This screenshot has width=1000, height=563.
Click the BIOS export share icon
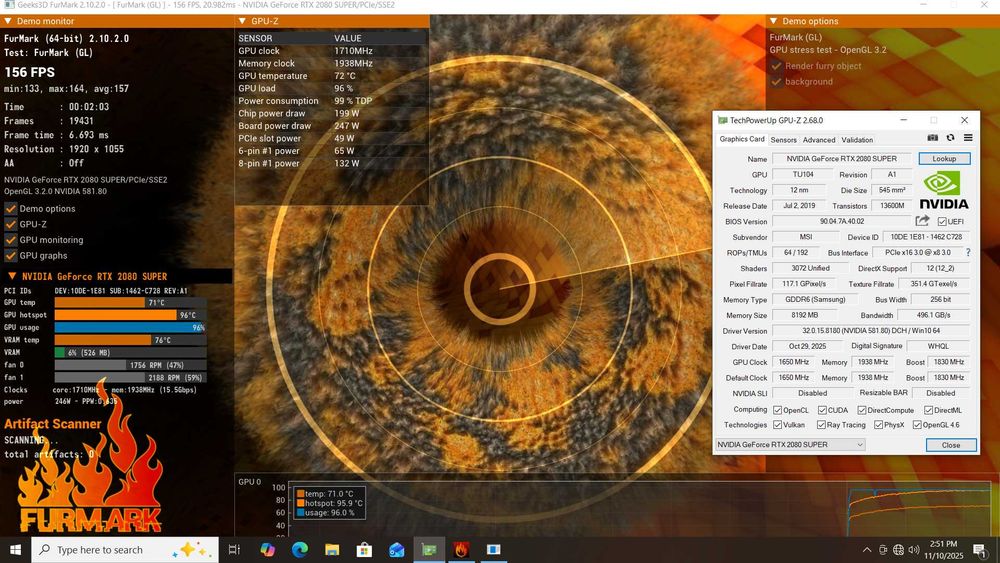pos(922,221)
